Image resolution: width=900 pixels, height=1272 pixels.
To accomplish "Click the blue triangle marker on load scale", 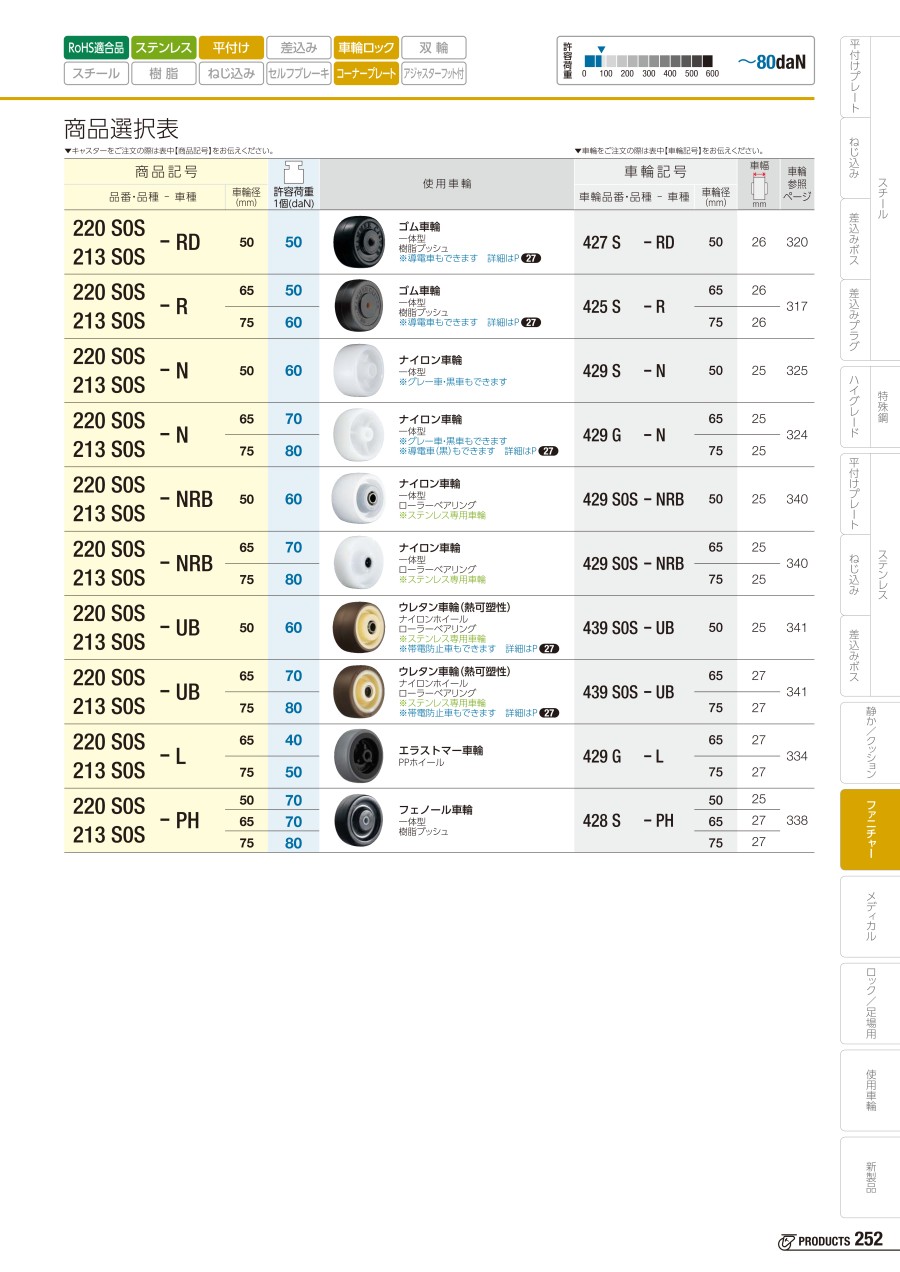I will 600,48.
